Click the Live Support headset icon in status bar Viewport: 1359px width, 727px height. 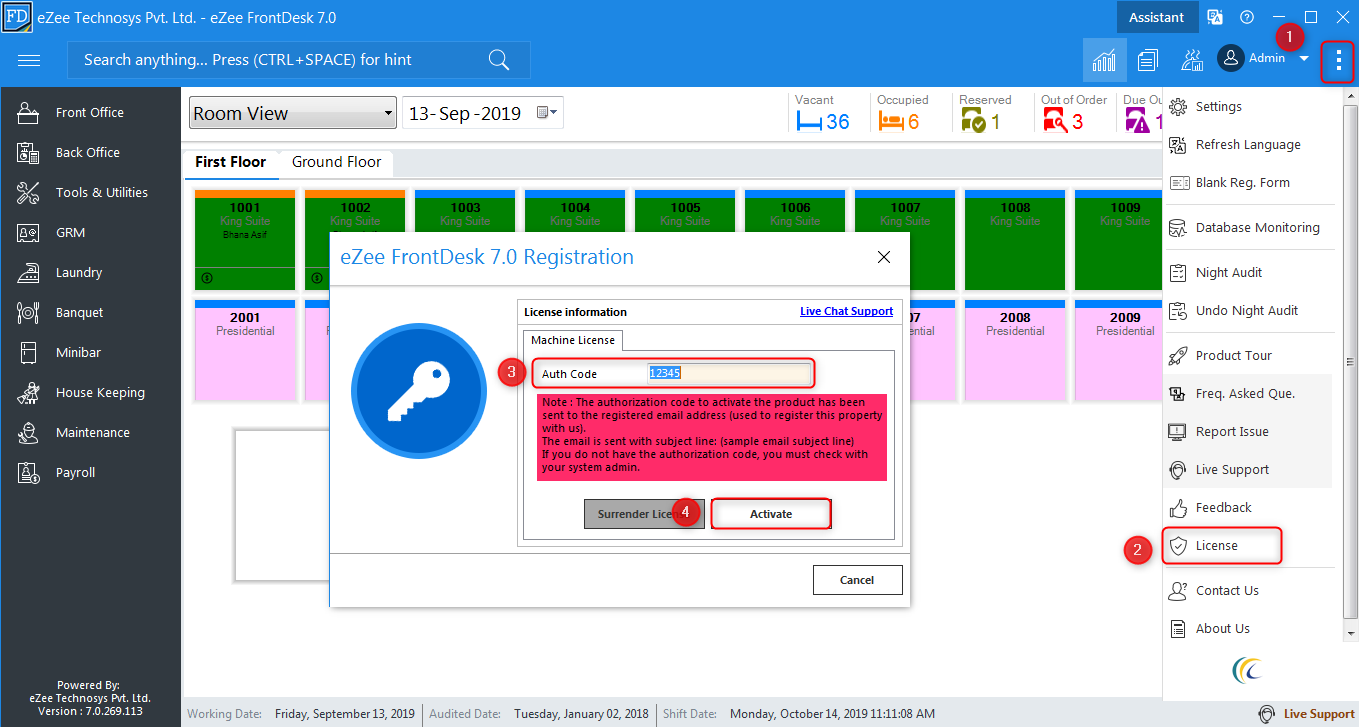[x=1267, y=714]
